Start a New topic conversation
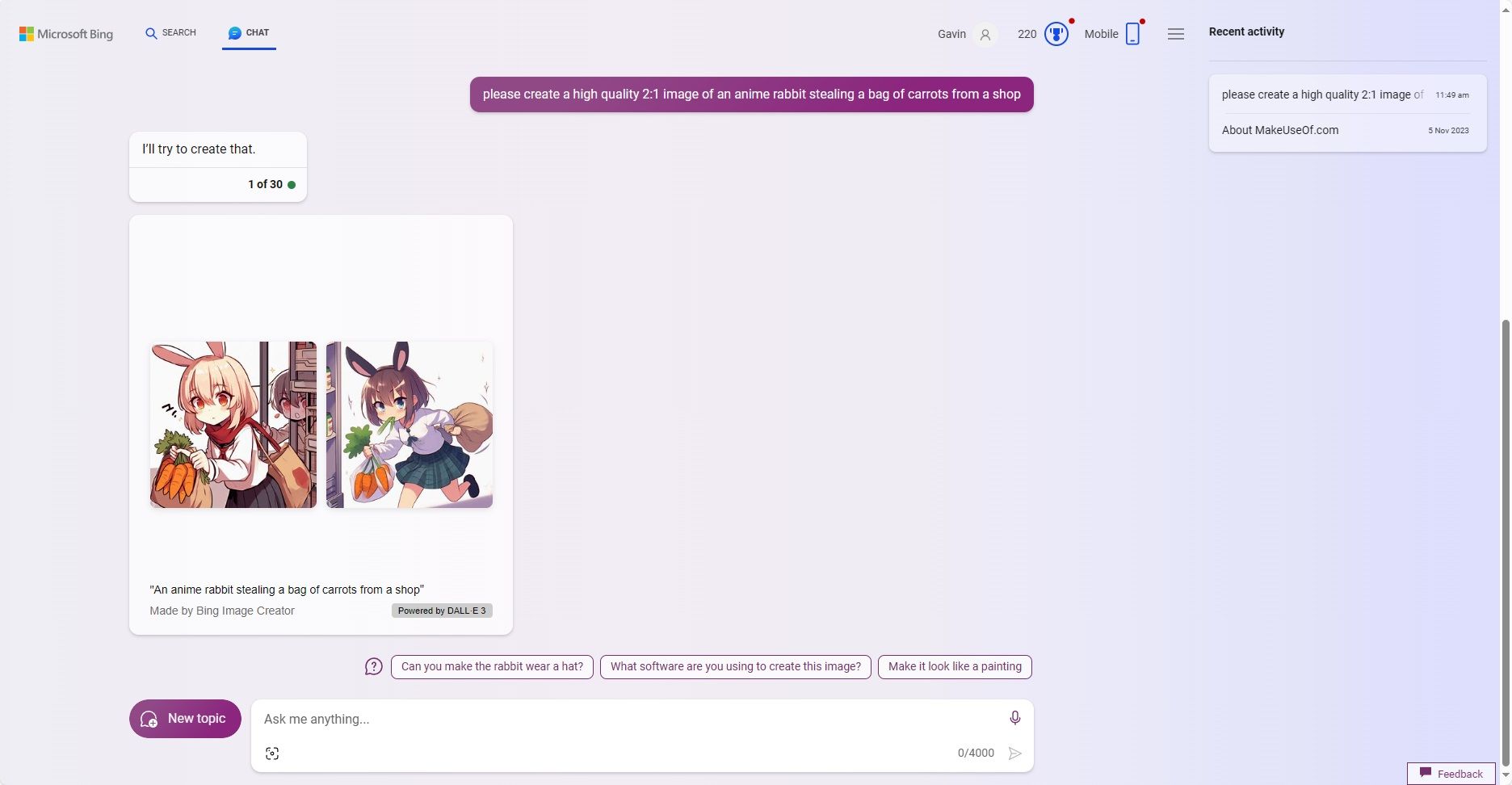This screenshot has height=785, width=1512. pos(184,718)
